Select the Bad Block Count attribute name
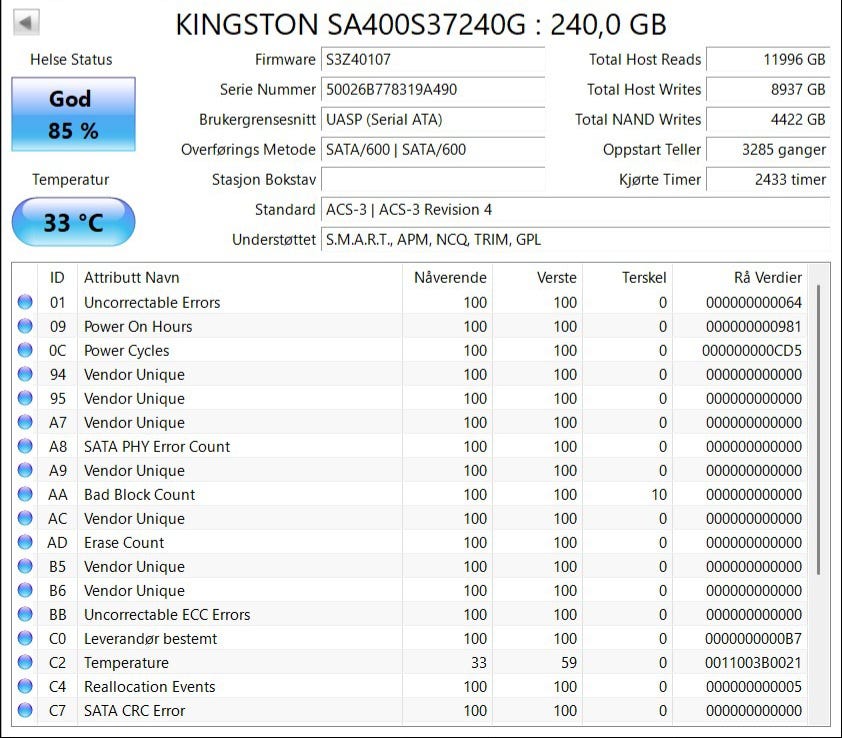 click(x=140, y=495)
